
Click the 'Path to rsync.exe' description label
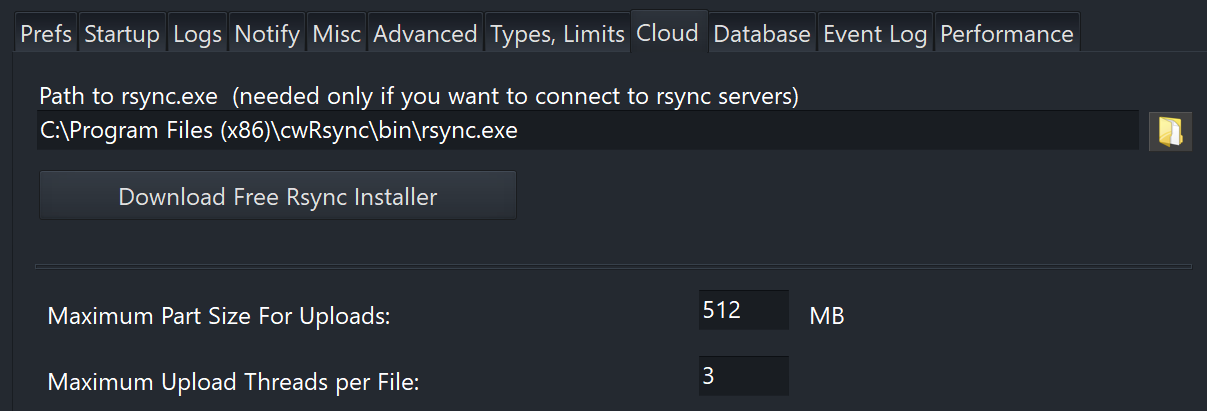point(418,96)
